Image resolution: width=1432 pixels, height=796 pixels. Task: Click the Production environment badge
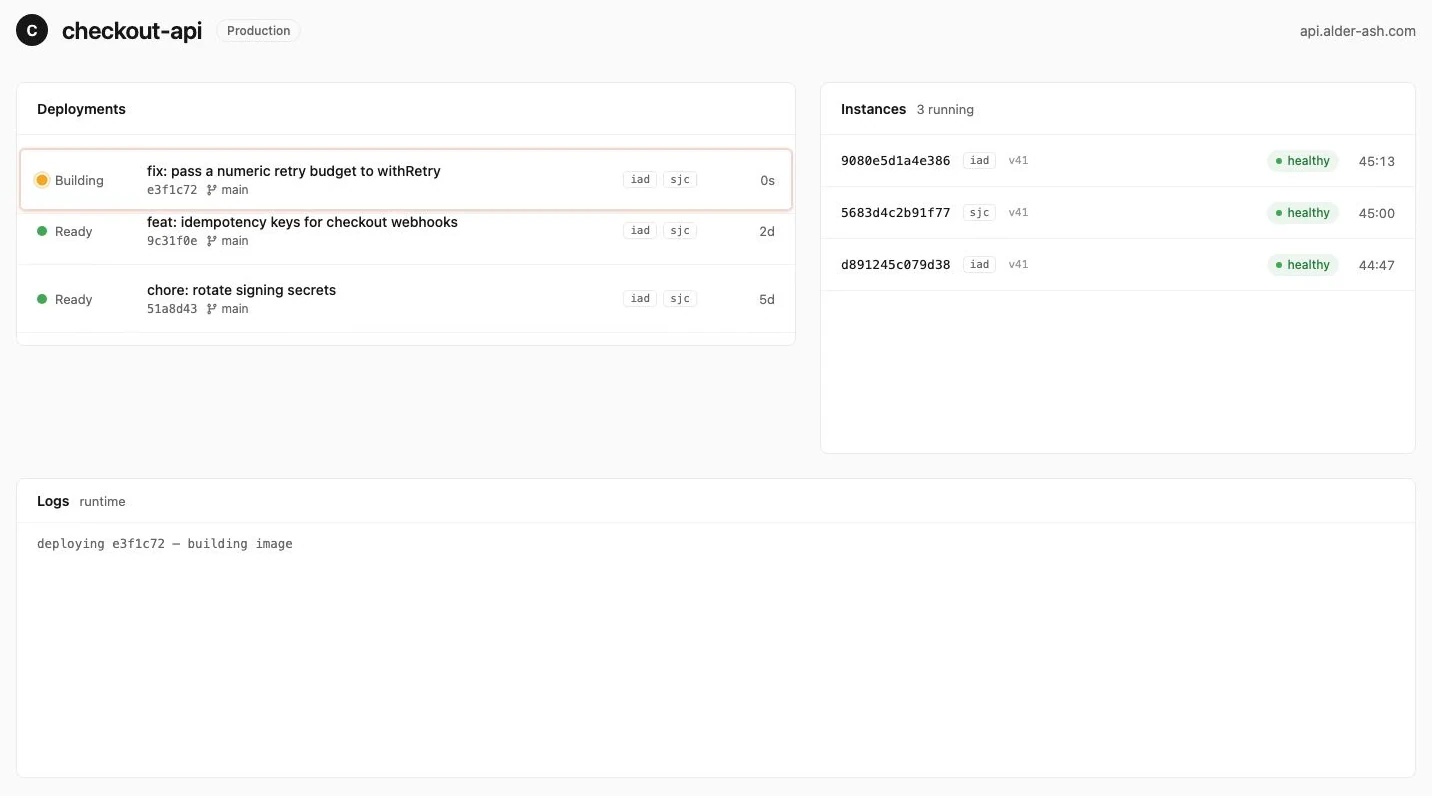tap(258, 31)
